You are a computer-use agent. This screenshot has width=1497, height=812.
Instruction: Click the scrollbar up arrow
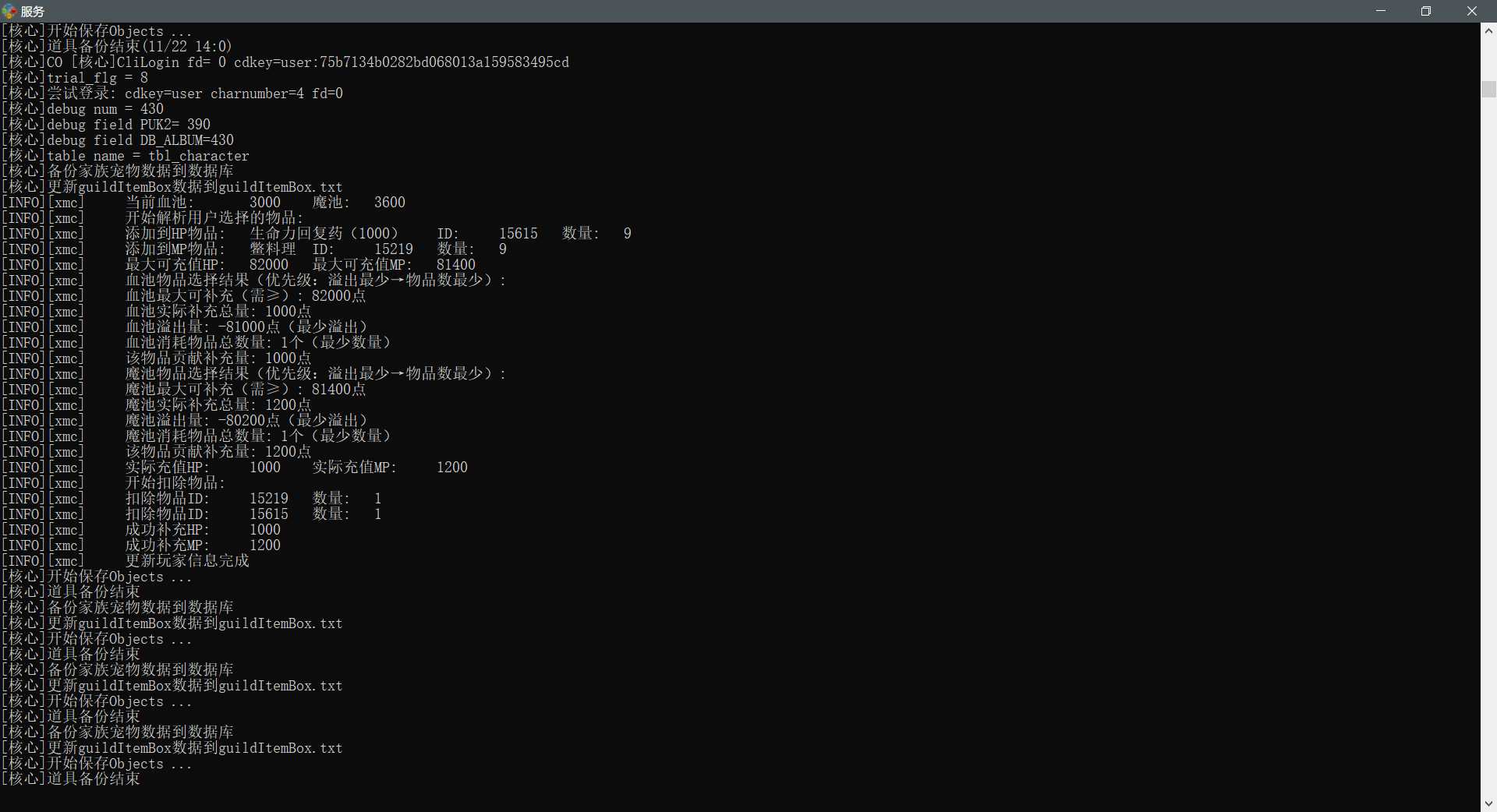(1488, 31)
